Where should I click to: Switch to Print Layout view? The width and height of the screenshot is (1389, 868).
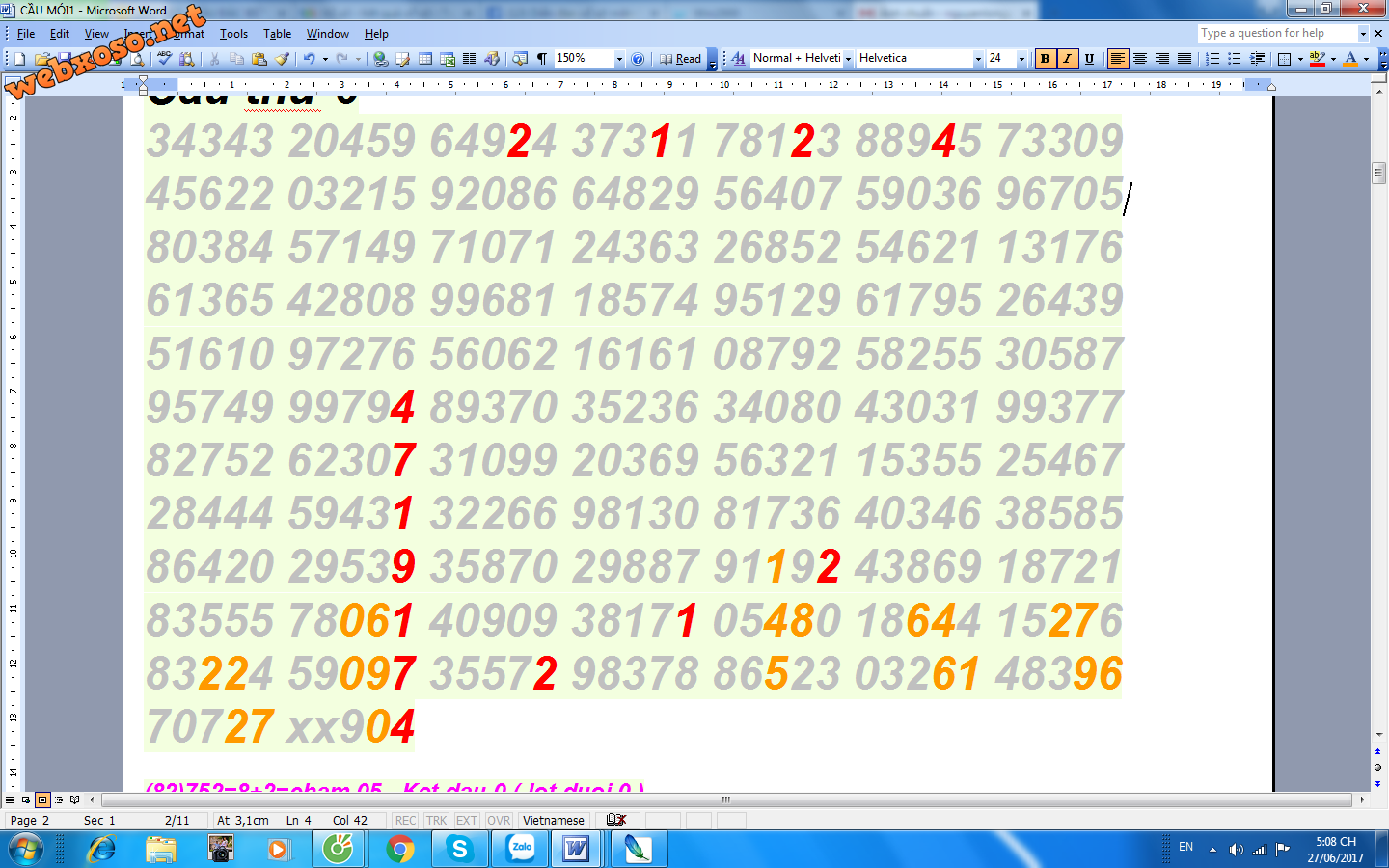[42, 800]
